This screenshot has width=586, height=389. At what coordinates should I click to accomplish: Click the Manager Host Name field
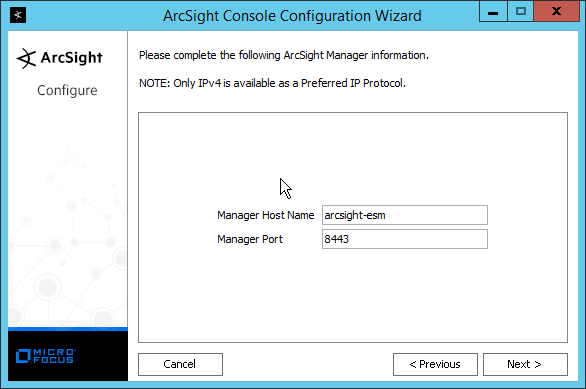(x=405, y=215)
